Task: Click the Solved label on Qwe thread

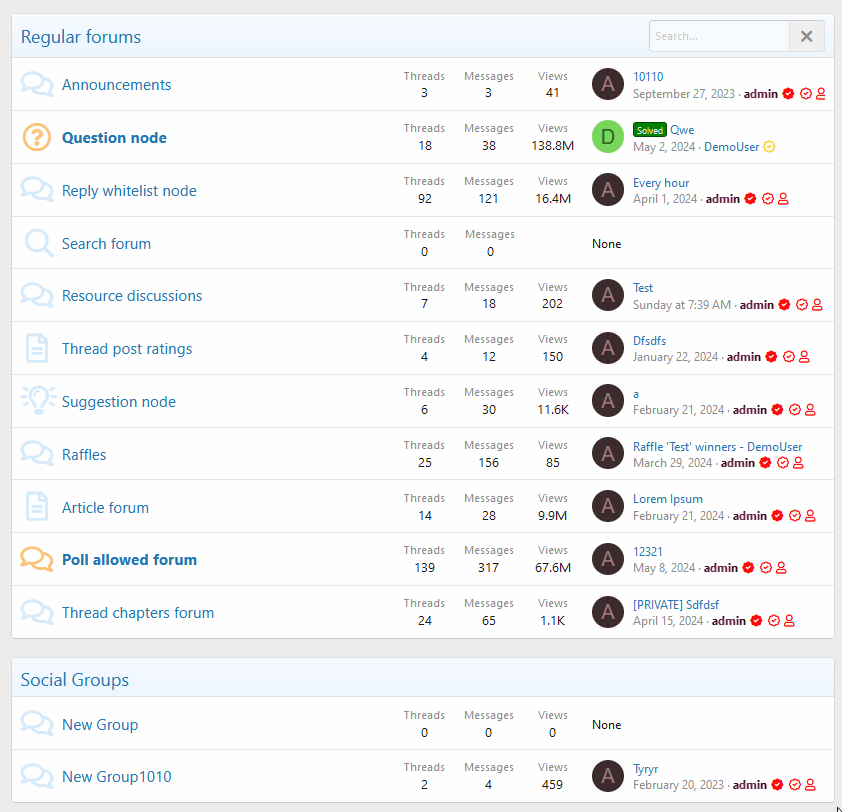Action: [x=649, y=130]
